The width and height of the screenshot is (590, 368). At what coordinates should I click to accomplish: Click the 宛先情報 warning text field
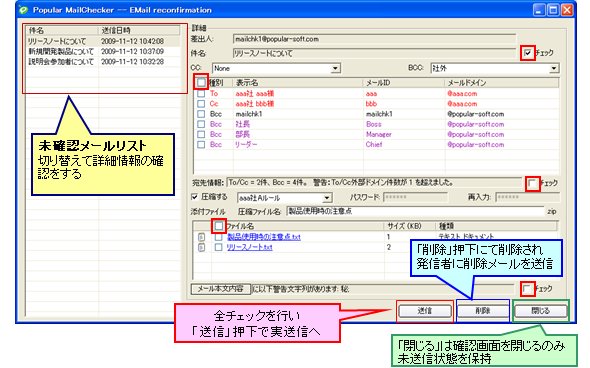pyautogui.click(x=374, y=183)
